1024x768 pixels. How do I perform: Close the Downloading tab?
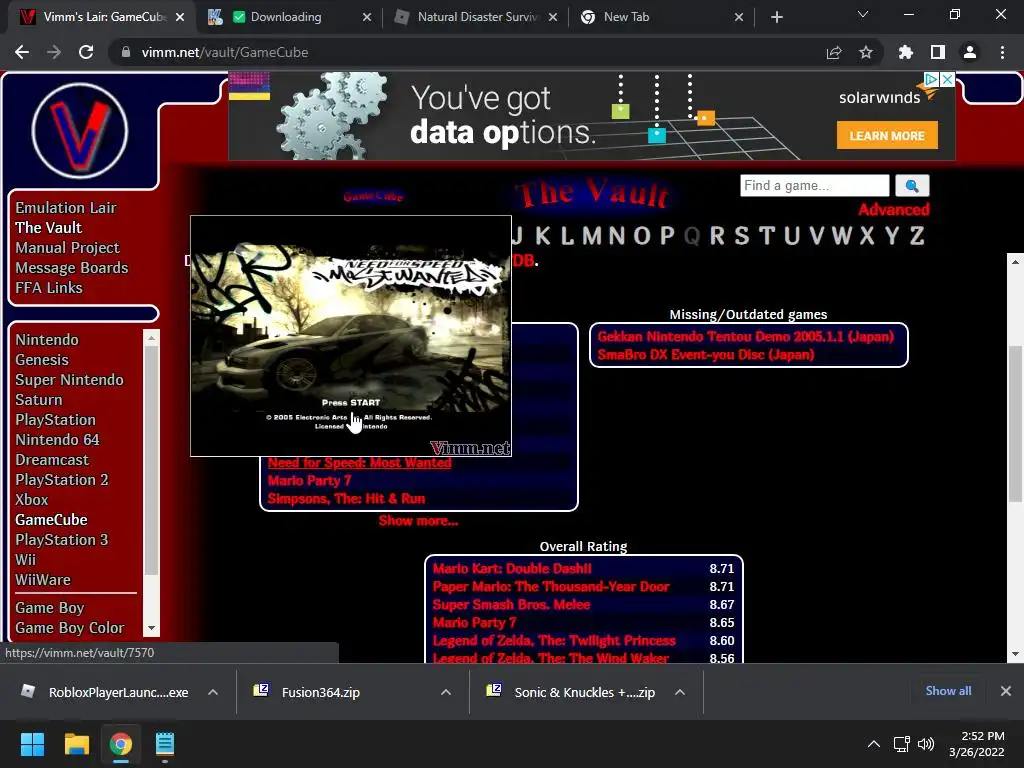pyautogui.click(x=367, y=17)
